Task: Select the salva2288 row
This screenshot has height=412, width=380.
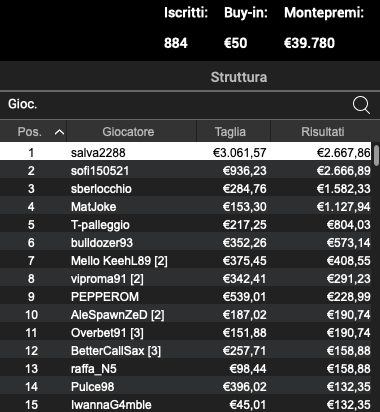Action: [x=186, y=153]
